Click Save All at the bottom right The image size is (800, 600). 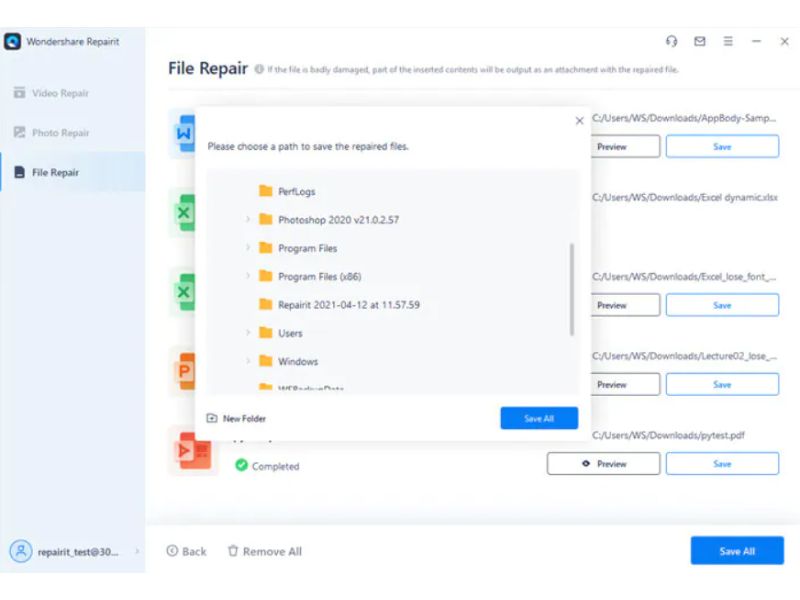[737, 551]
